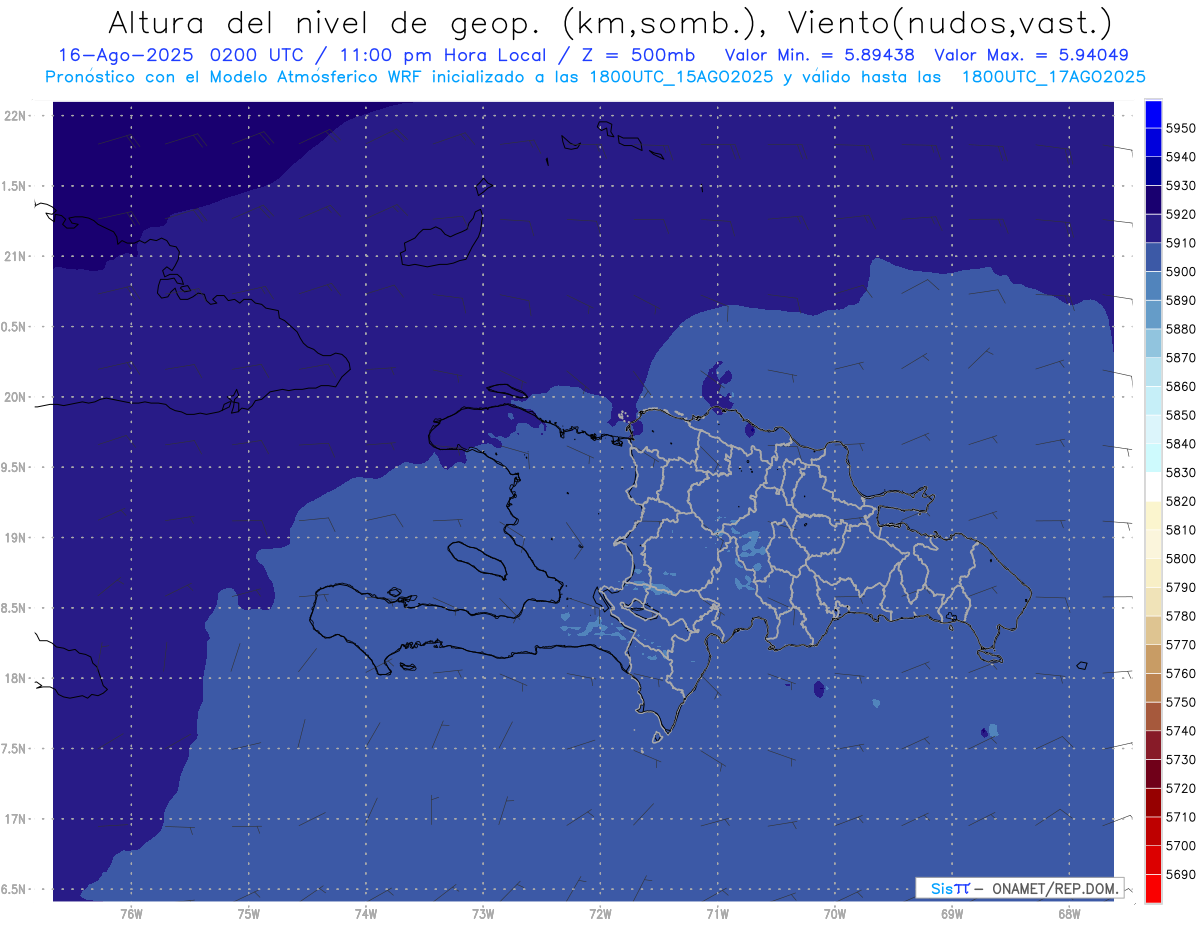Click the colorbar label 5830
Screen dimensions: 1200x927
1180,473
